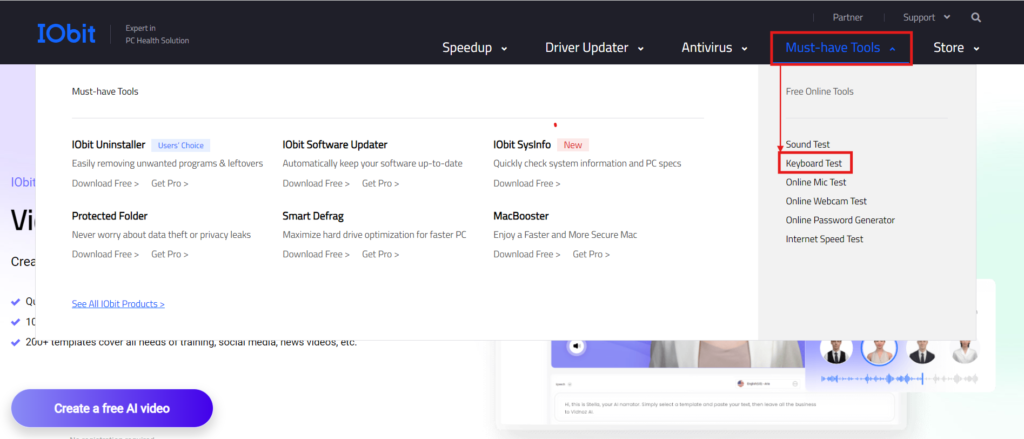Click the search magnifier icon
This screenshot has height=439, width=1024.
coord(976,18)
